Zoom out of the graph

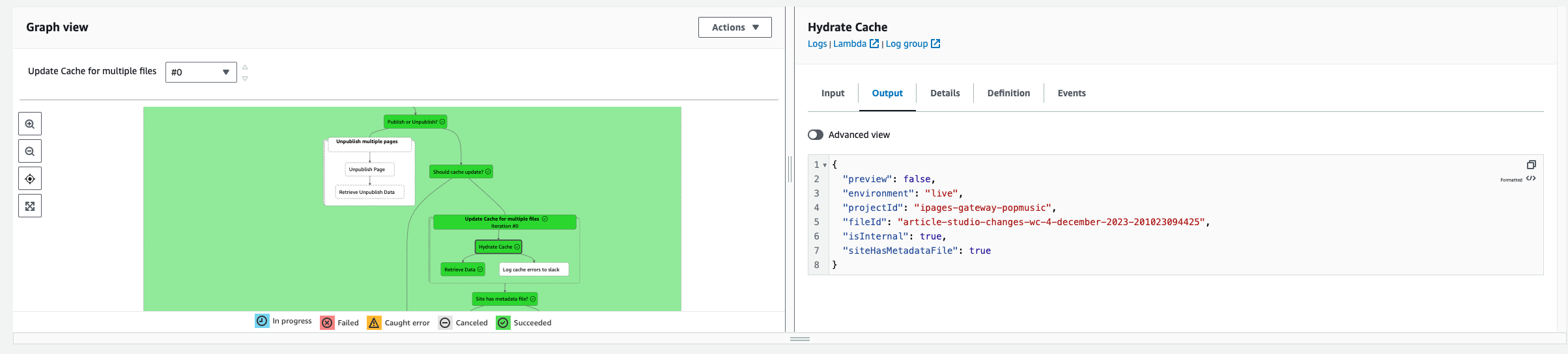(x=30, y=151)
